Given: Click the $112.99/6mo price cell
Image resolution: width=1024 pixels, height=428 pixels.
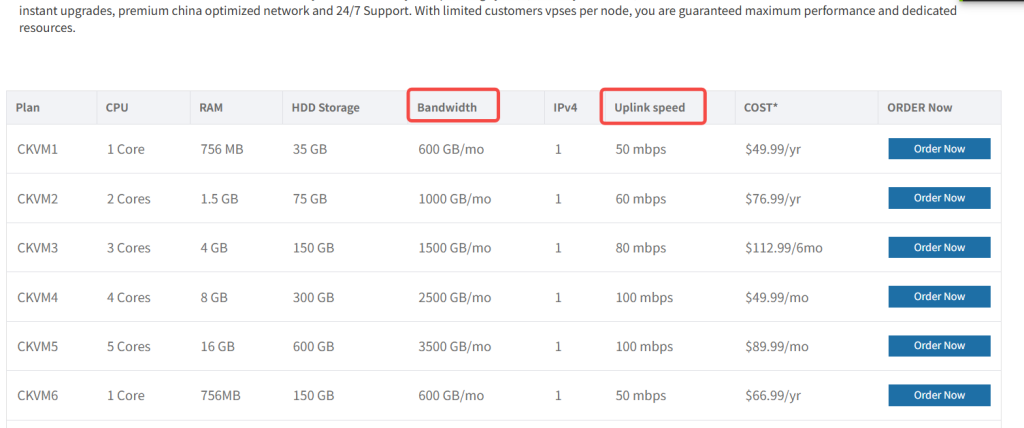Looking at the screenshot, I should [783, 248].
